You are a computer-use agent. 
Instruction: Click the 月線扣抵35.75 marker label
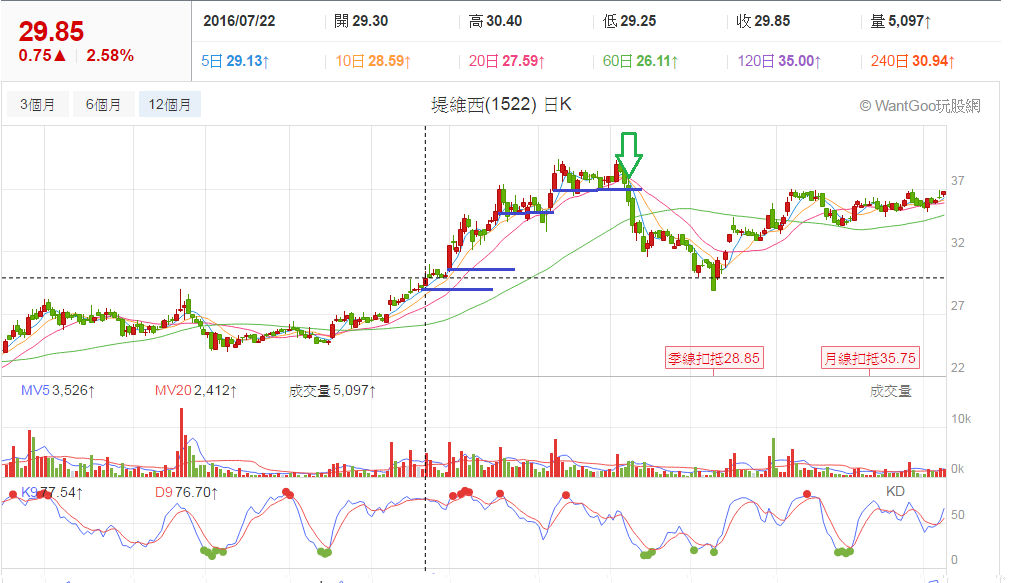[x=870, y=358]
